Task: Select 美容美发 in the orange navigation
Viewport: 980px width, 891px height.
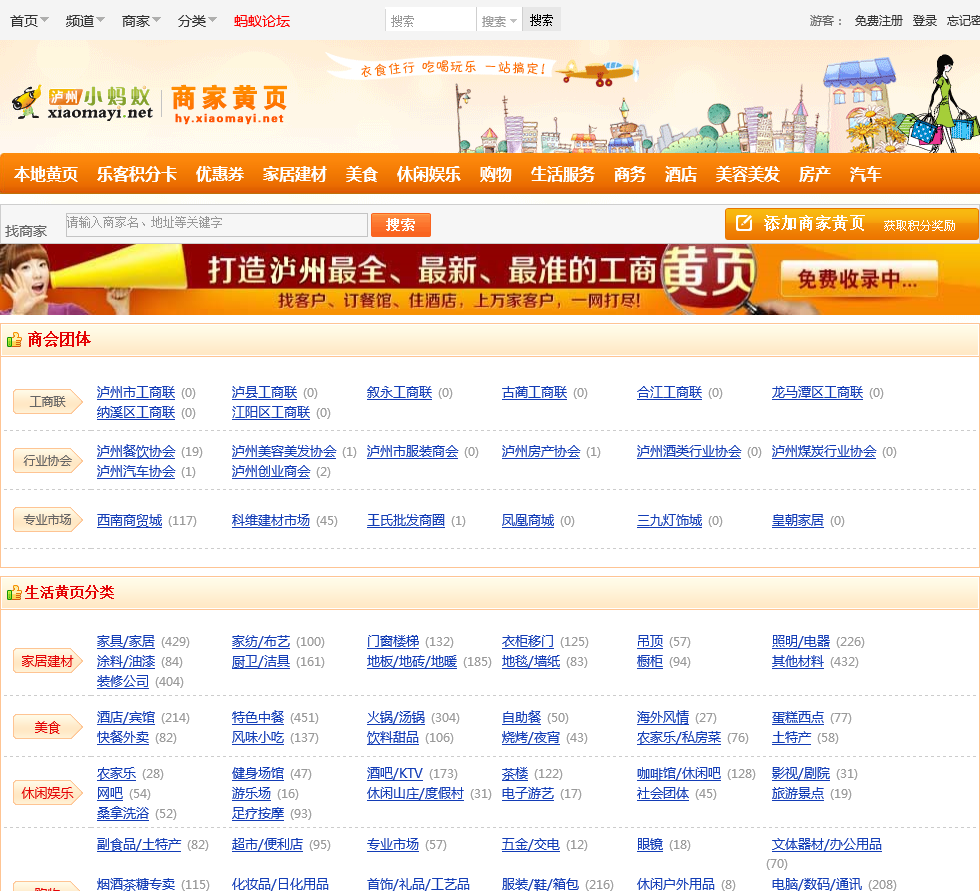Action: [x=748, y=174]
